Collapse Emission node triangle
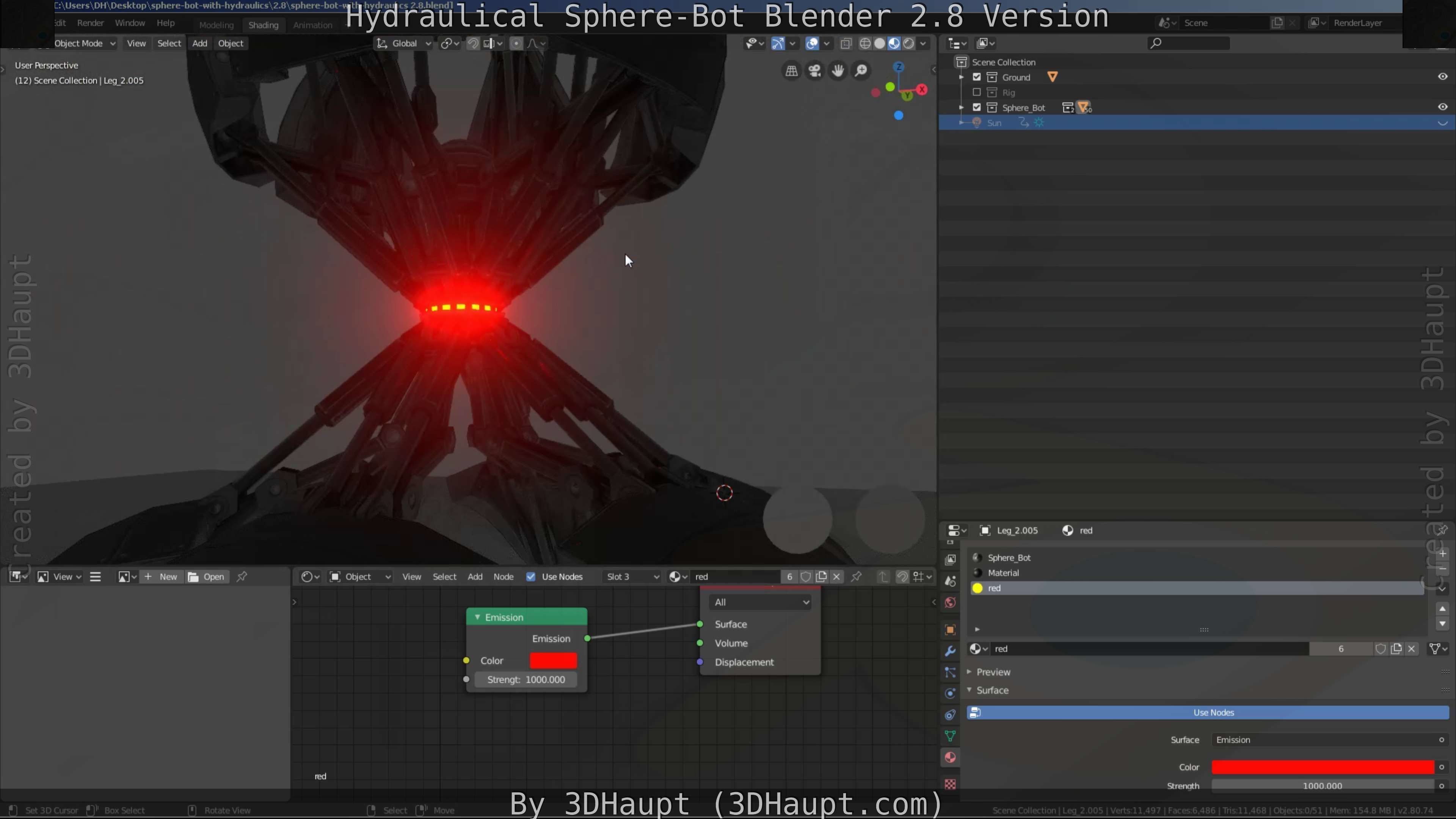Image resolution: width=1456 pixels, height=819 pixels. (x=478, y=617)
